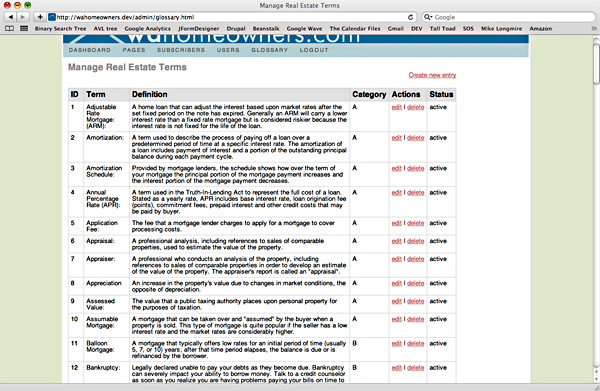Edit the Amortization Schedule entry
Viewport: 600px width, 391px height.
[396, 168]
